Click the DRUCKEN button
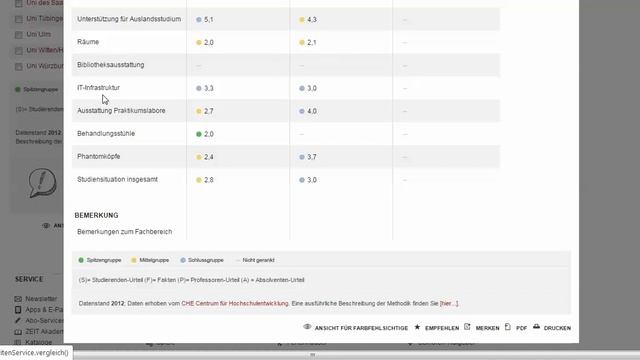This screenshot has width=640, height=360. point(557,328)
